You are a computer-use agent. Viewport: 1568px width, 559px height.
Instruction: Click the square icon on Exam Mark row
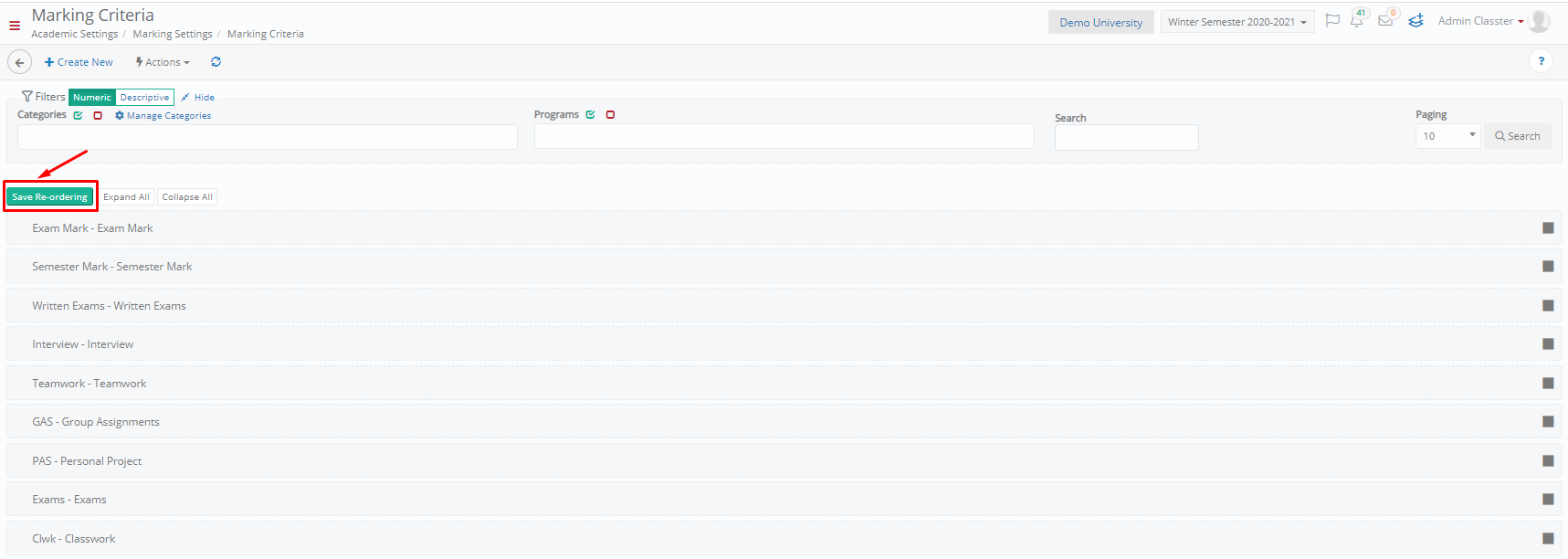pos(1548,227)
